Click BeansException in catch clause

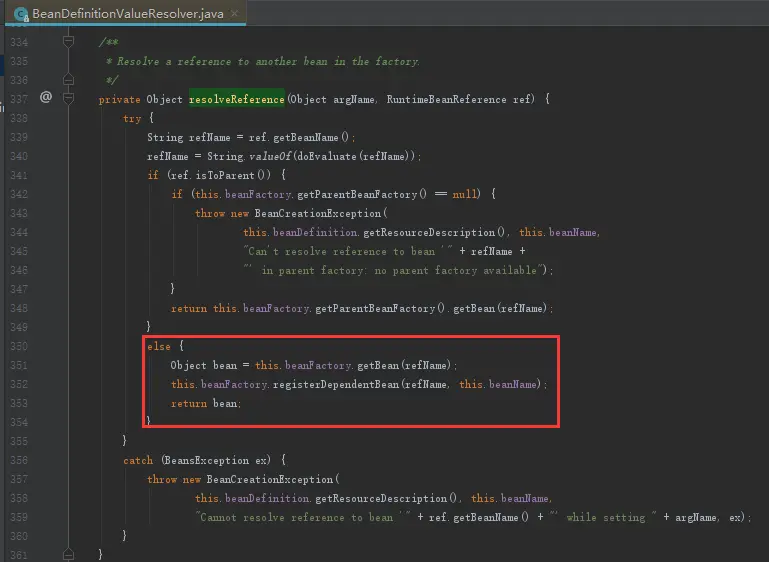(207, 460)
